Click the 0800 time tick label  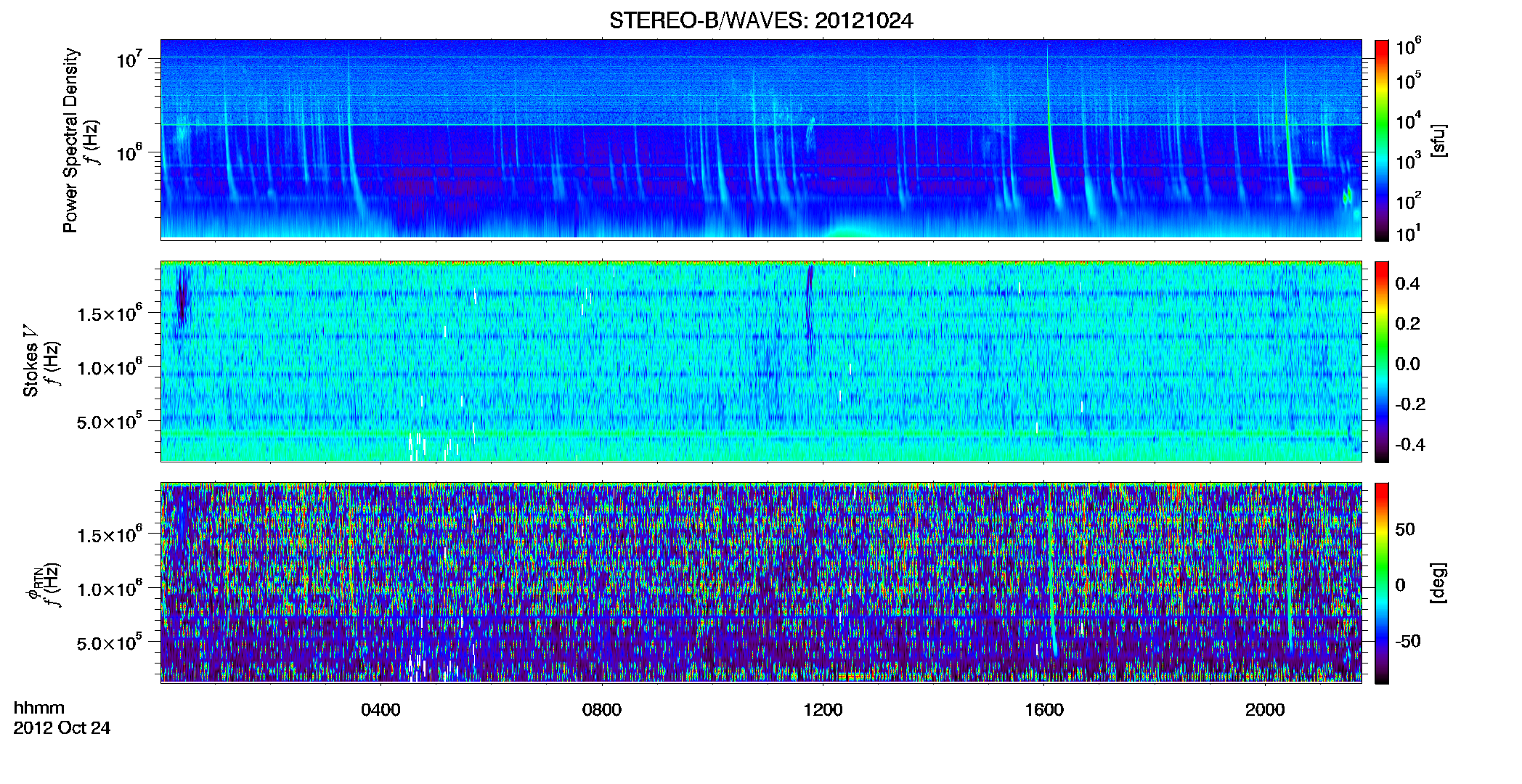[602, 709]
